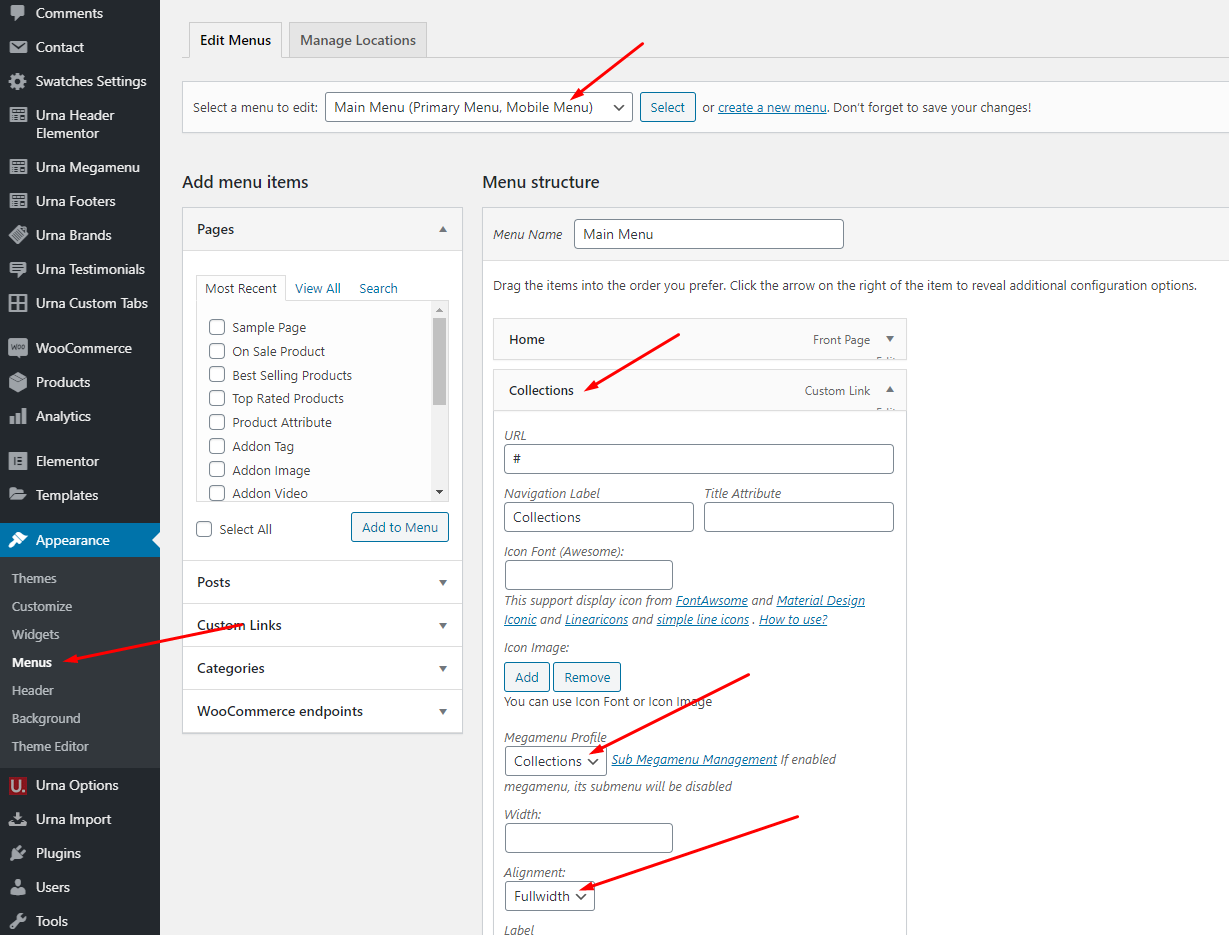1229x935 pixels.
Task: Open the Megamenu Profile dropdown
Action: click(x=556, y=761)
